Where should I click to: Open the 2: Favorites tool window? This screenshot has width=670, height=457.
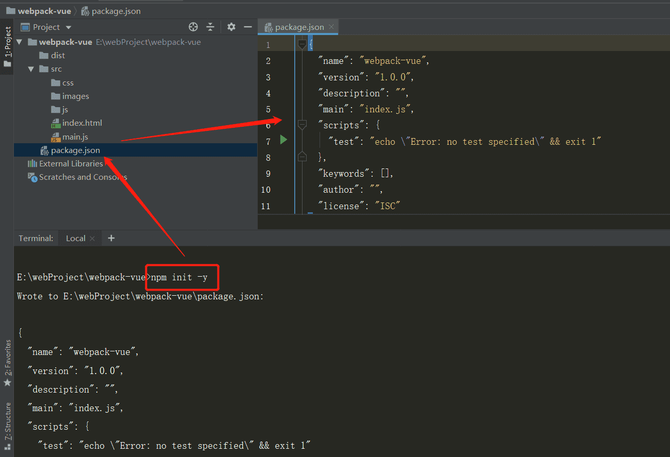pos(7,363)
